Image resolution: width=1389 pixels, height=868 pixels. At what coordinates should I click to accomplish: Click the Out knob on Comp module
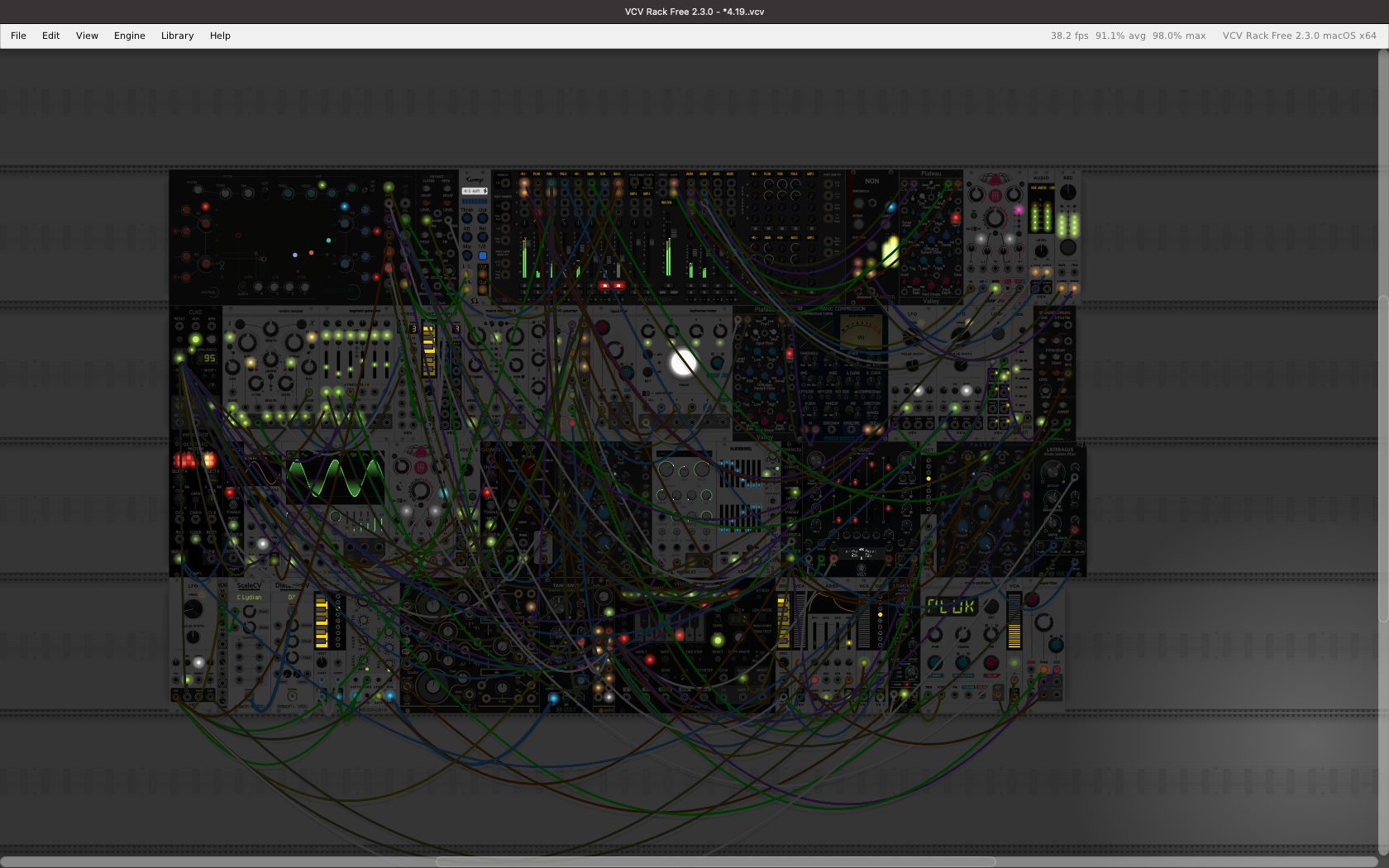[483, 217]
